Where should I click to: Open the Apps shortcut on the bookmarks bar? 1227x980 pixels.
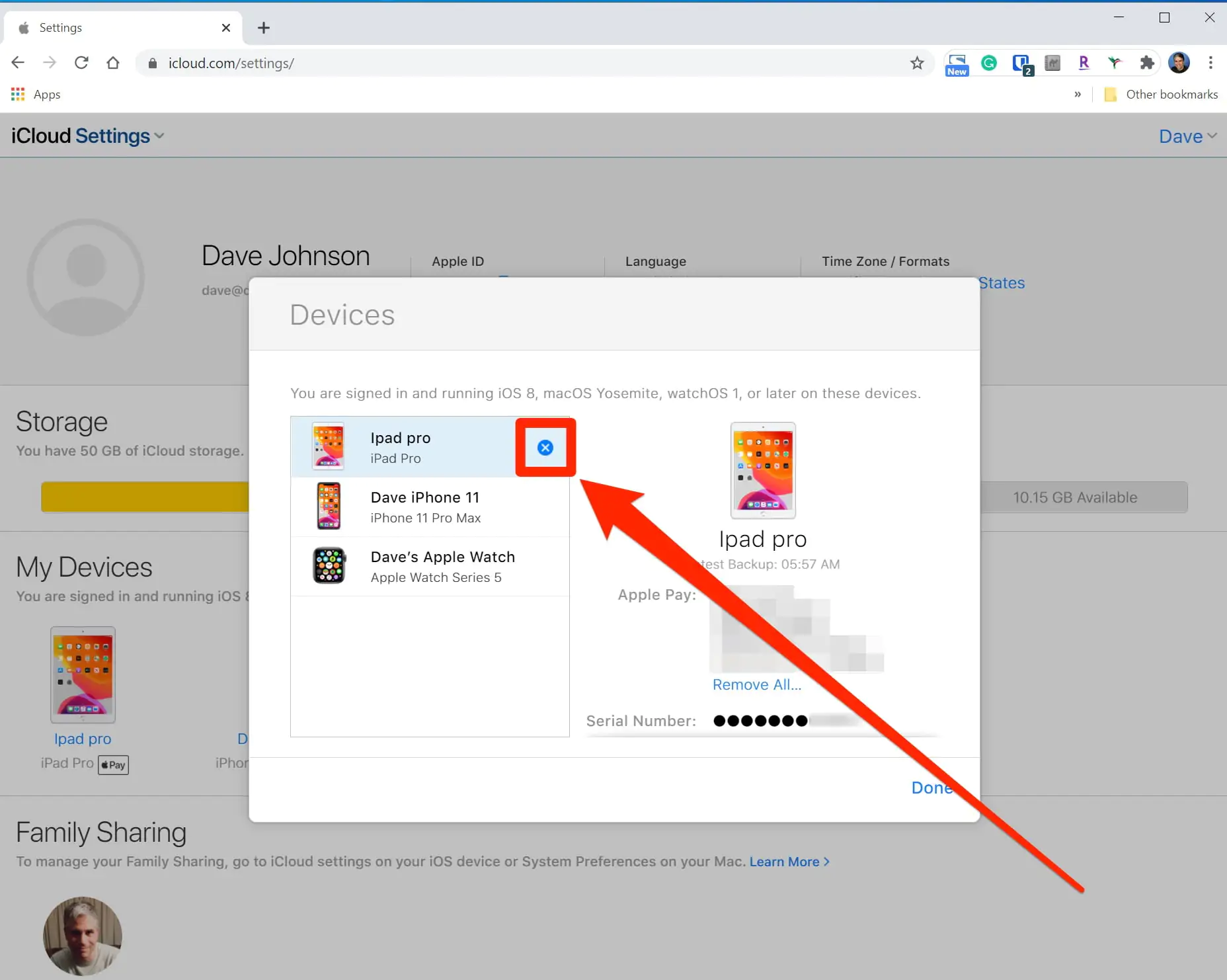click(36, 94)
